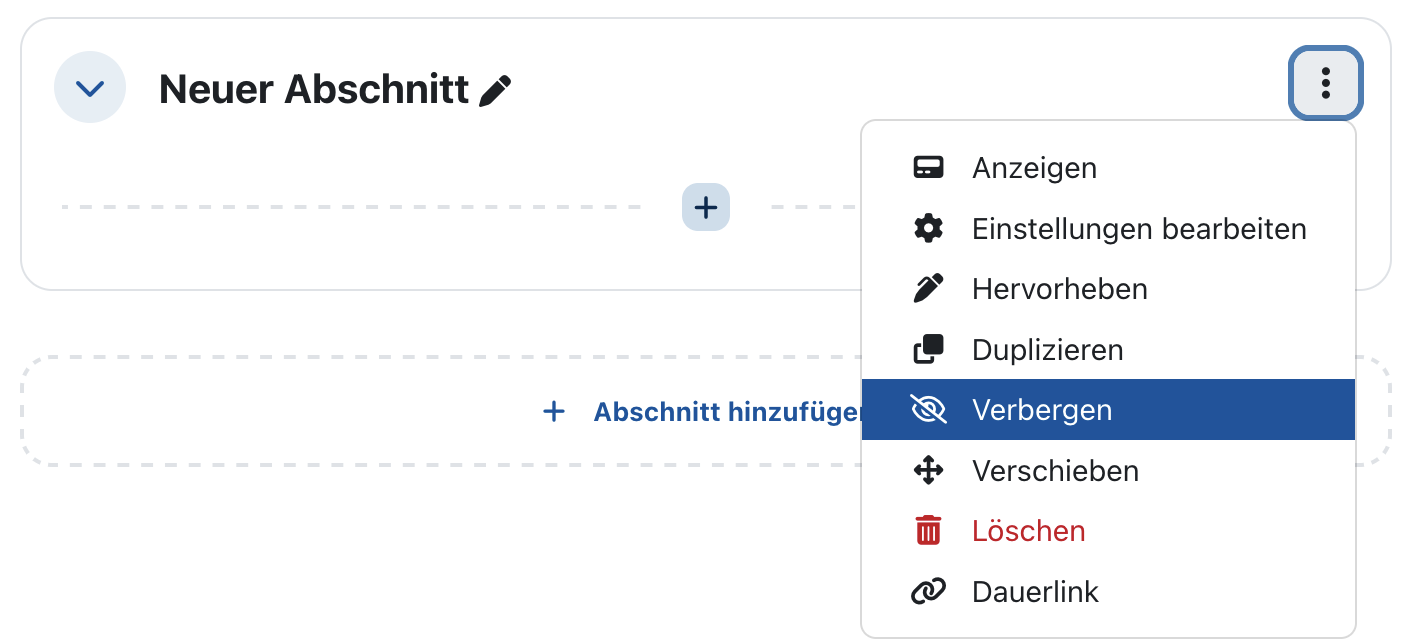Collapse the Neuer Abschnitt section via the chevron
The height and width of the screenshot is (640, 1408).
[x=89, y=88]
